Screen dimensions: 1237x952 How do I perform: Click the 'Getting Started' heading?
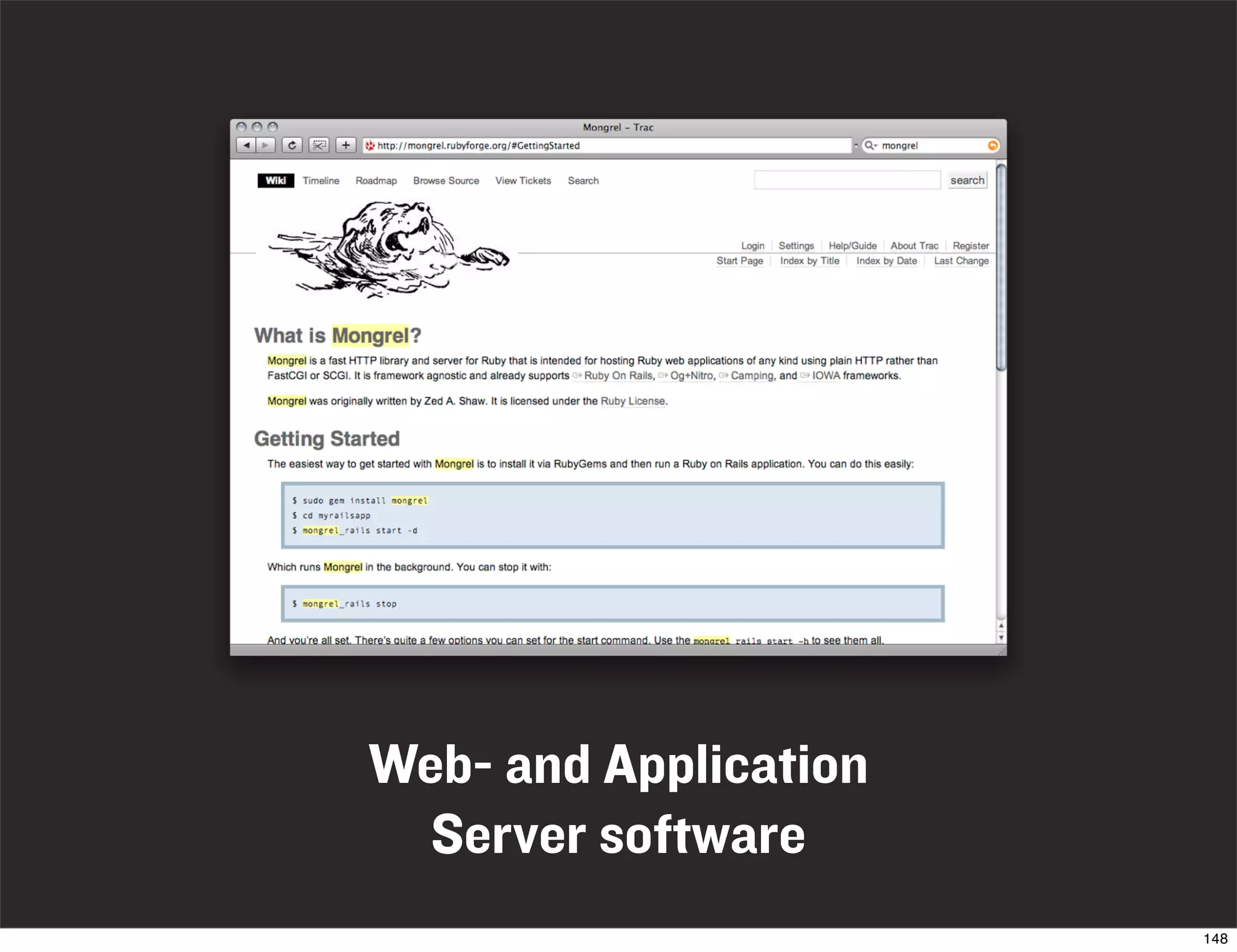click(x=327, y=439)
